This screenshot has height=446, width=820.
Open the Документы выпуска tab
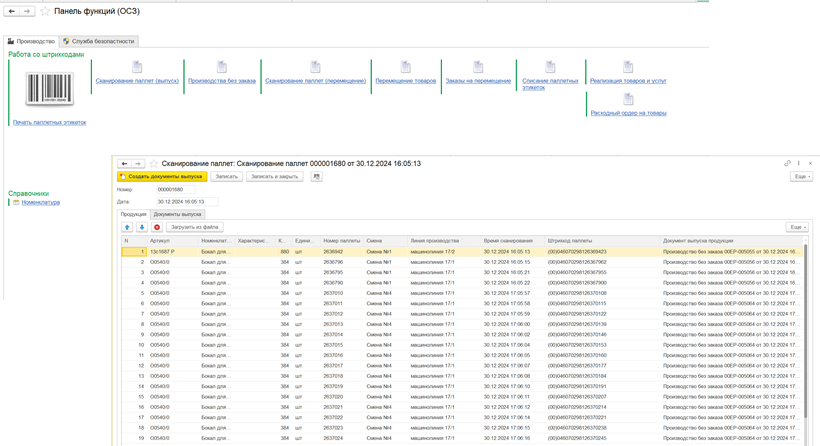pyautogui.click(x=177, y=214)
